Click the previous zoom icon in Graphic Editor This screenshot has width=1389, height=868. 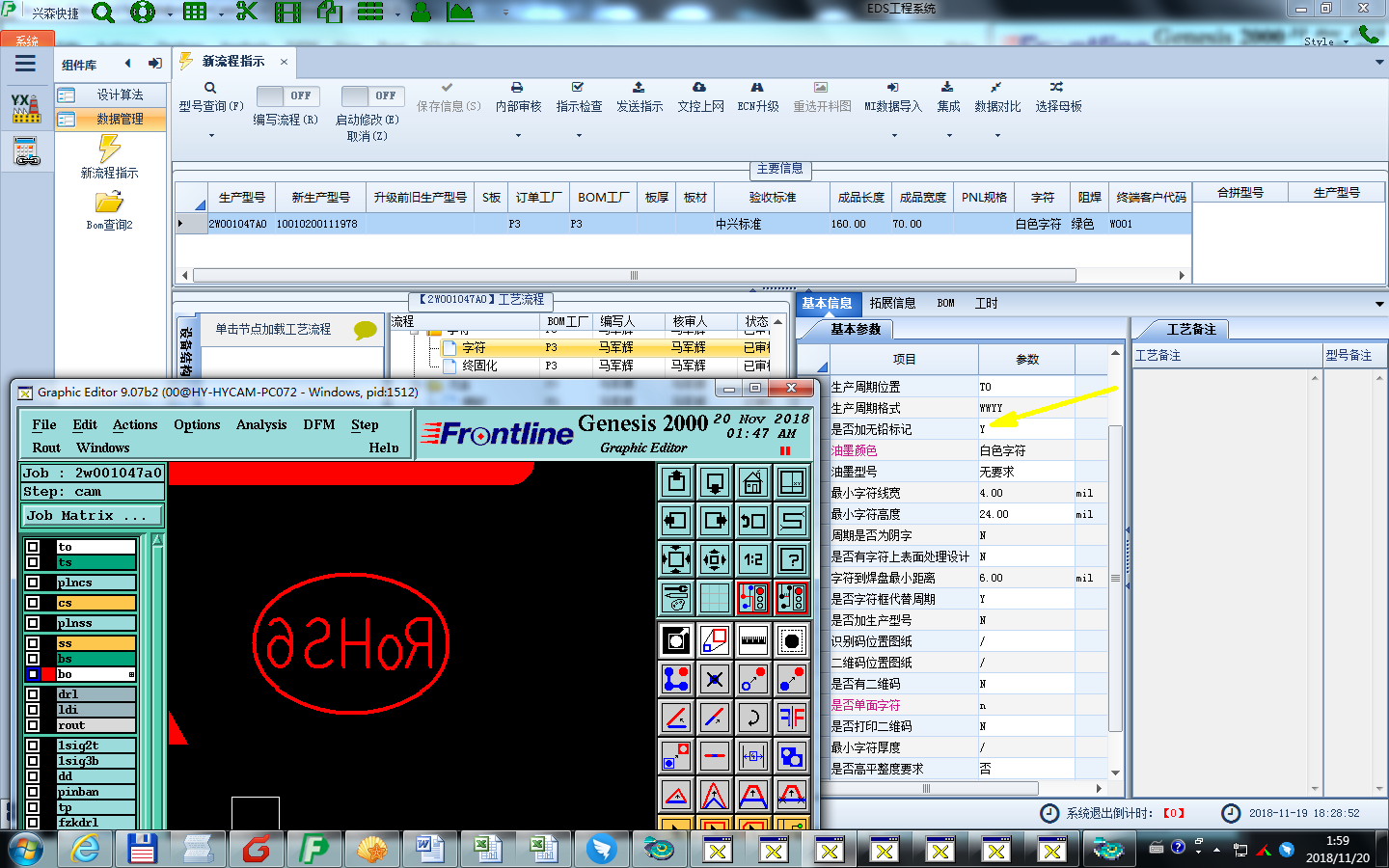(753, 521)
